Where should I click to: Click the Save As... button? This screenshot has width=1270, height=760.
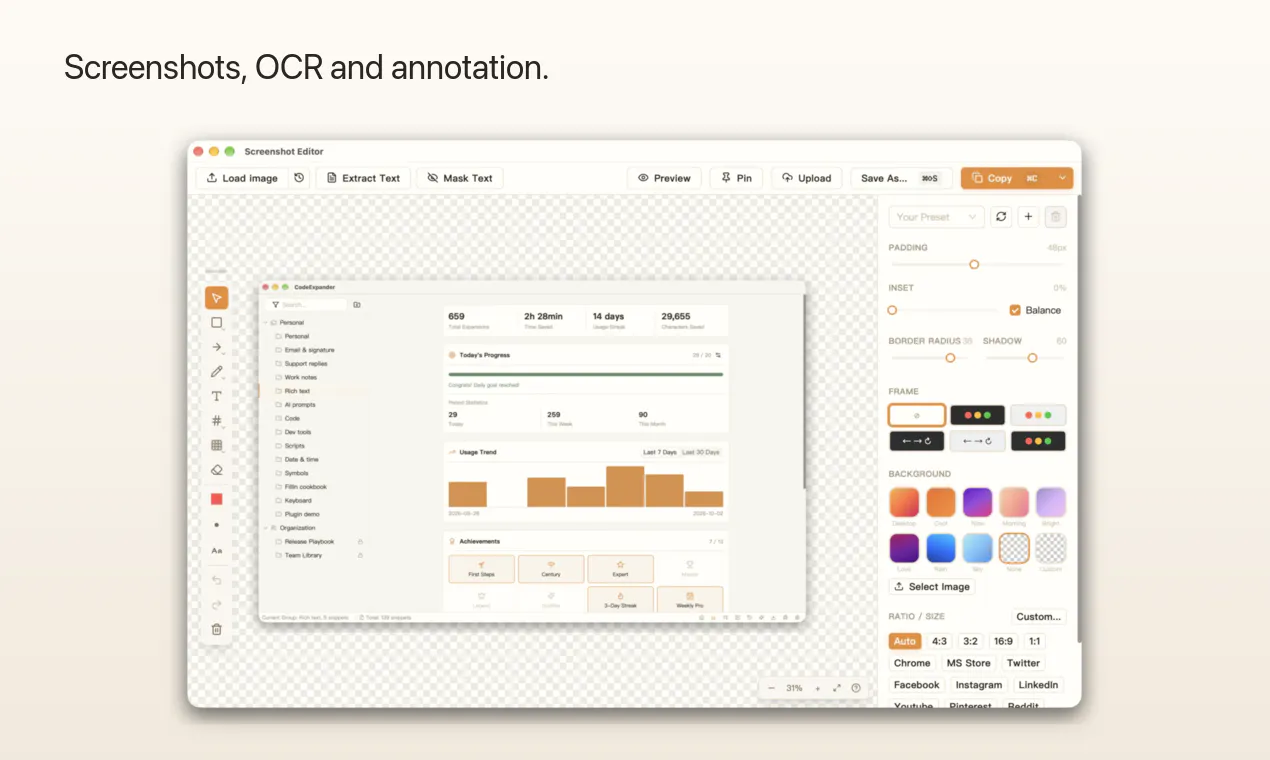[x=901, y=178]
